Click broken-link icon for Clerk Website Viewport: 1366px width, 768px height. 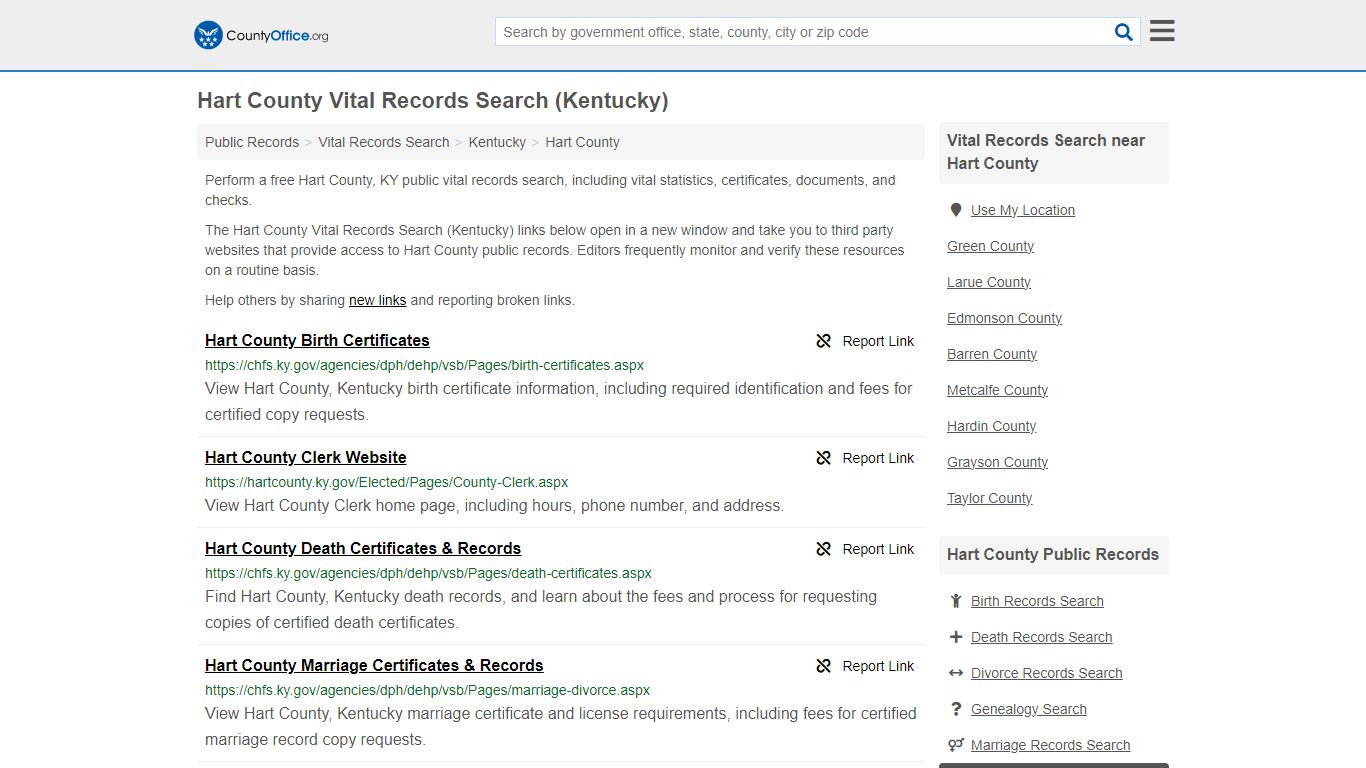pyautogui.click(x=824, y=458)
